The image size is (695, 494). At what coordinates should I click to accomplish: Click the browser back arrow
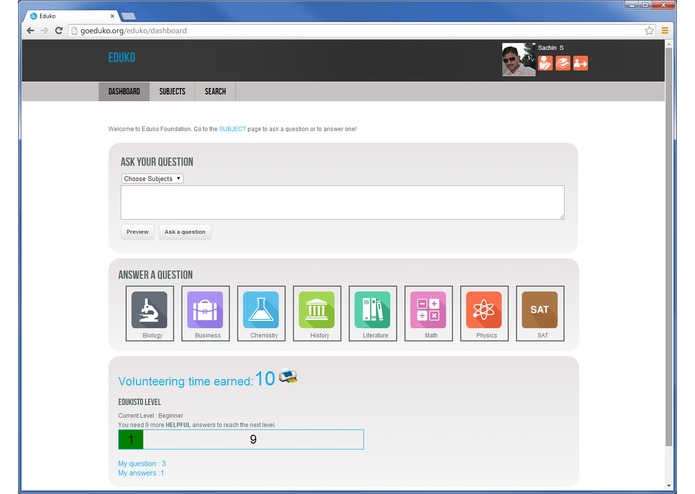point(30,31)
